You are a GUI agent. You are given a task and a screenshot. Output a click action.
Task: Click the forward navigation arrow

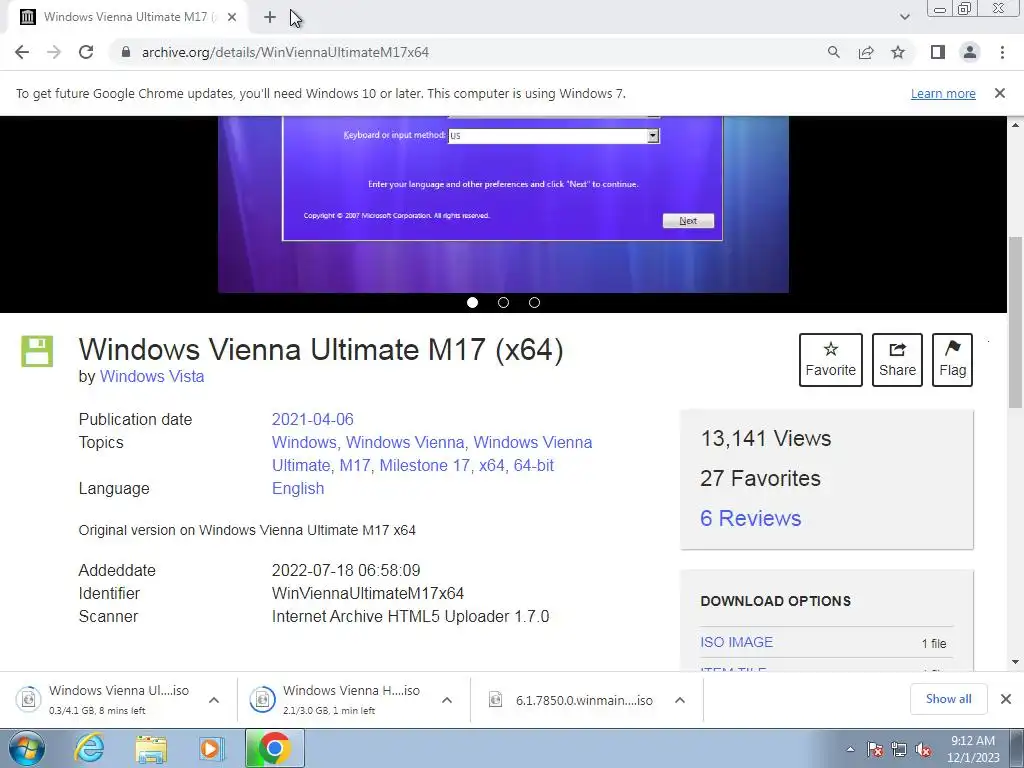coord(54,52)
